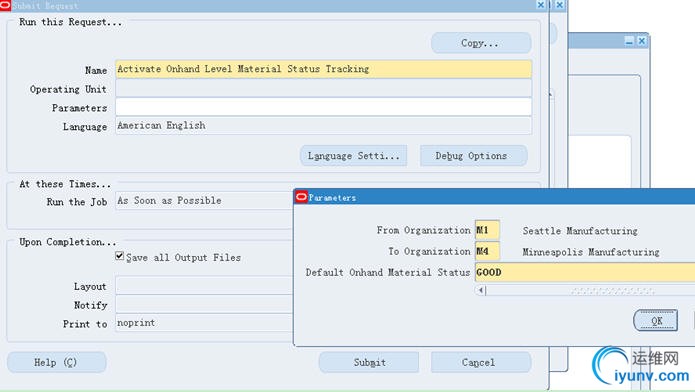Image resolution: width=695 pixels, height=392 pixels.
Task: Close the Submit Request window
Action: click(x=541, y=5)
